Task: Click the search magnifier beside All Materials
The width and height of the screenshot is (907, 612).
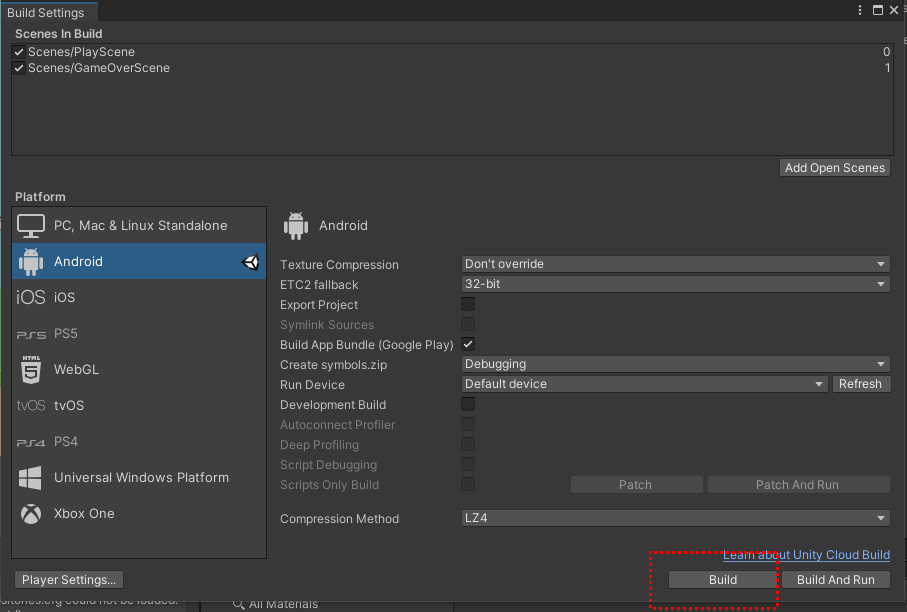Action: [x=238, y=604]
